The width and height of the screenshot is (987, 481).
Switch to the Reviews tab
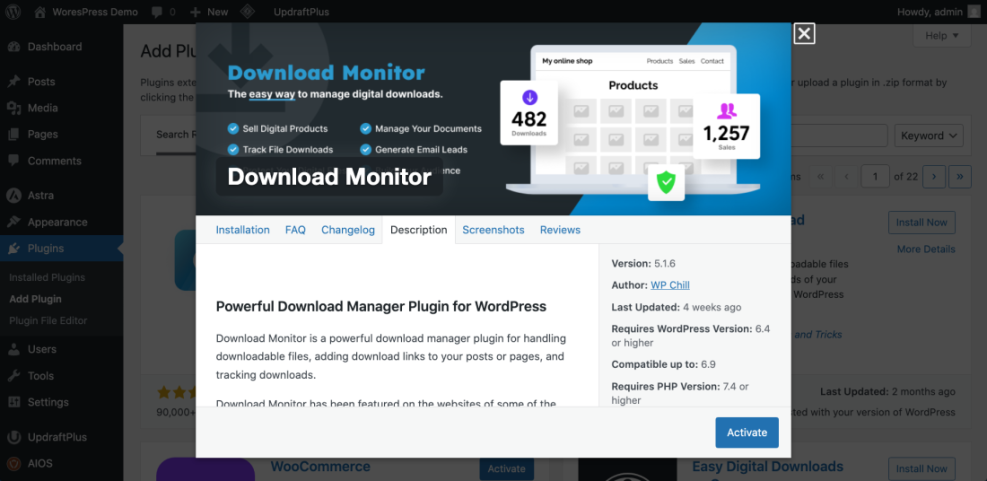coord(560,230)
